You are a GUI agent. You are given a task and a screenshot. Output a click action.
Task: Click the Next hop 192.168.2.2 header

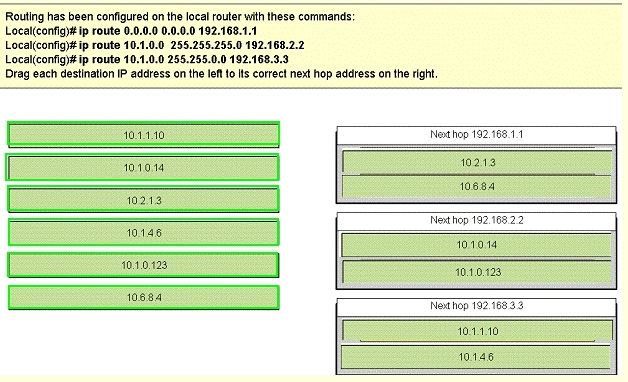pyautogui.click(x=476, y=221)
